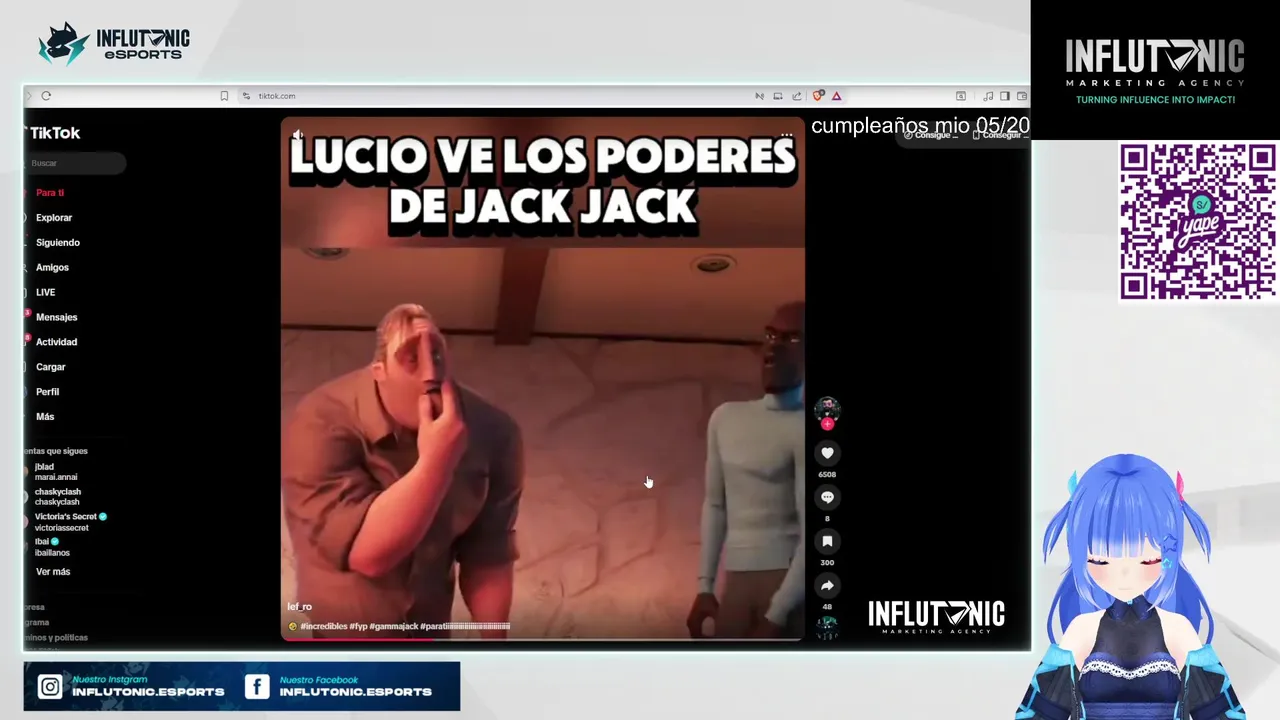Open the creator's profile avatar

tap(827, 408)
